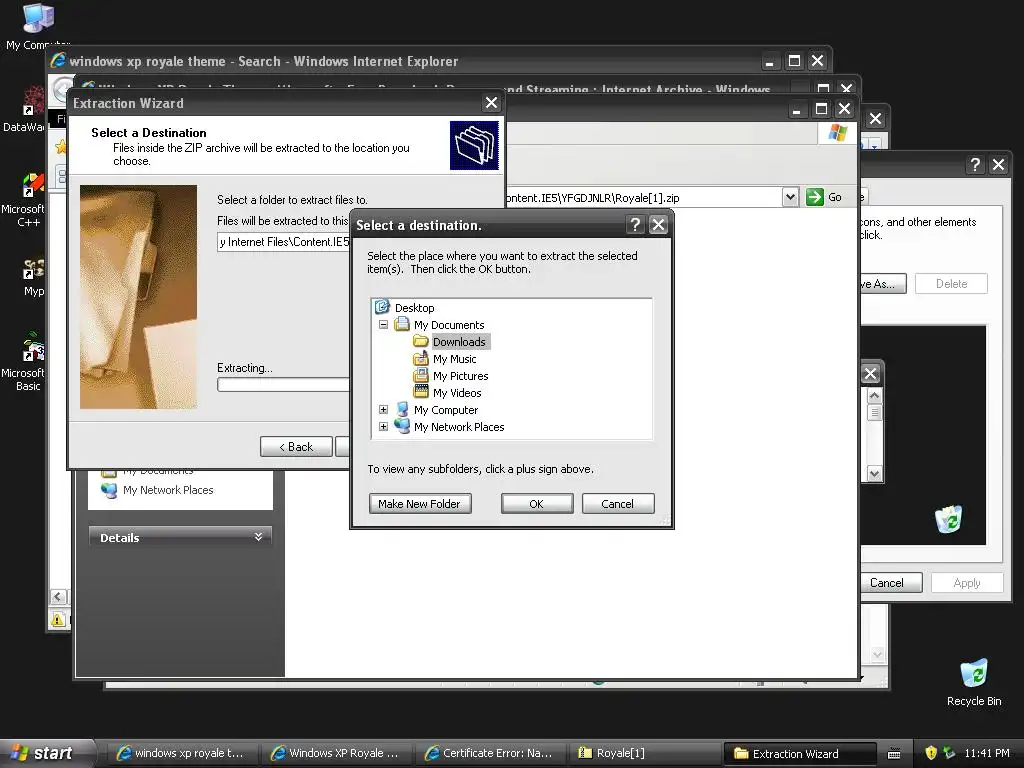Expand the Details panel chevron
Screen dimensions: 1024x768
point(259,537)
